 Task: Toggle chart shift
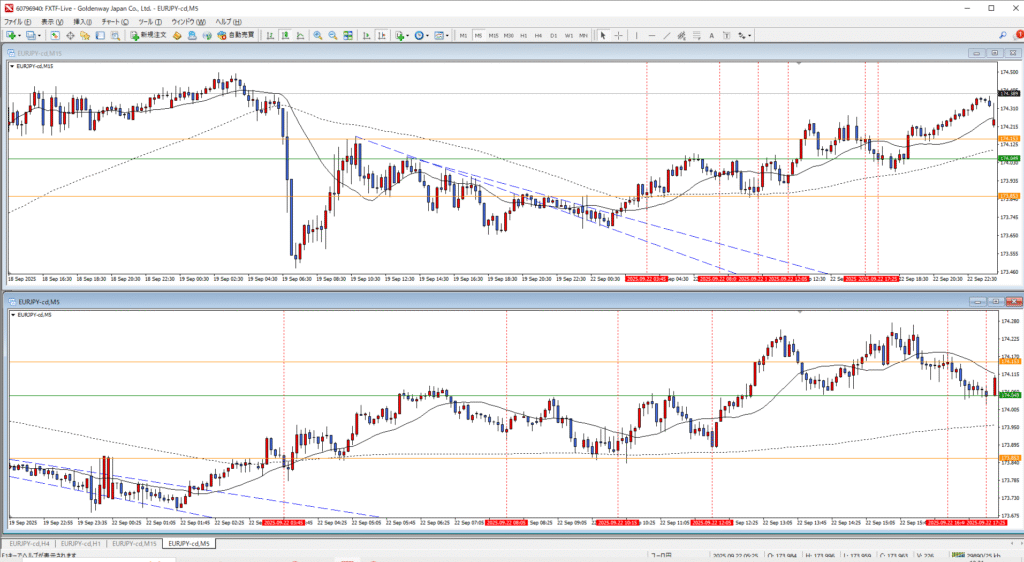click(381, 35)
